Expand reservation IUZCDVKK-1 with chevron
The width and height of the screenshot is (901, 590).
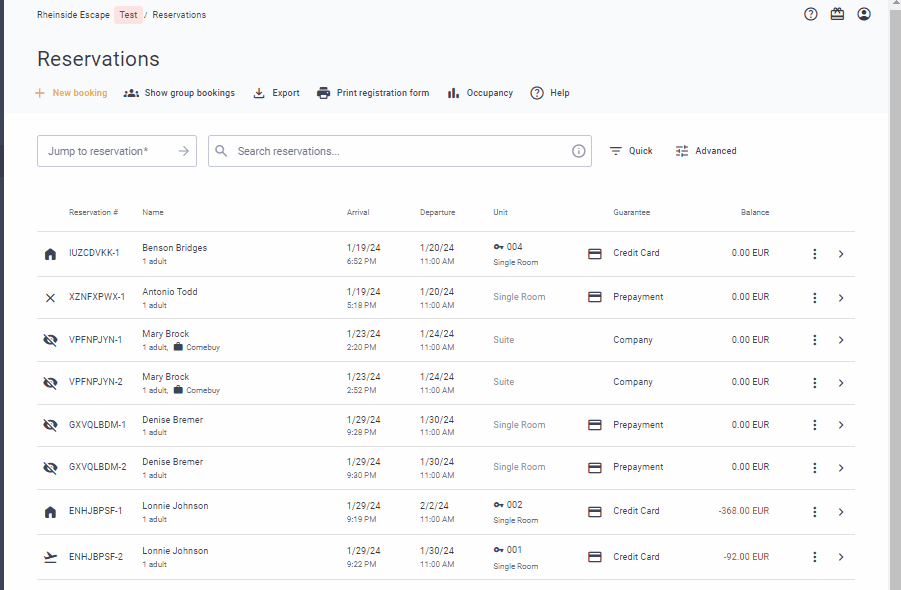(x=841, y=254)
